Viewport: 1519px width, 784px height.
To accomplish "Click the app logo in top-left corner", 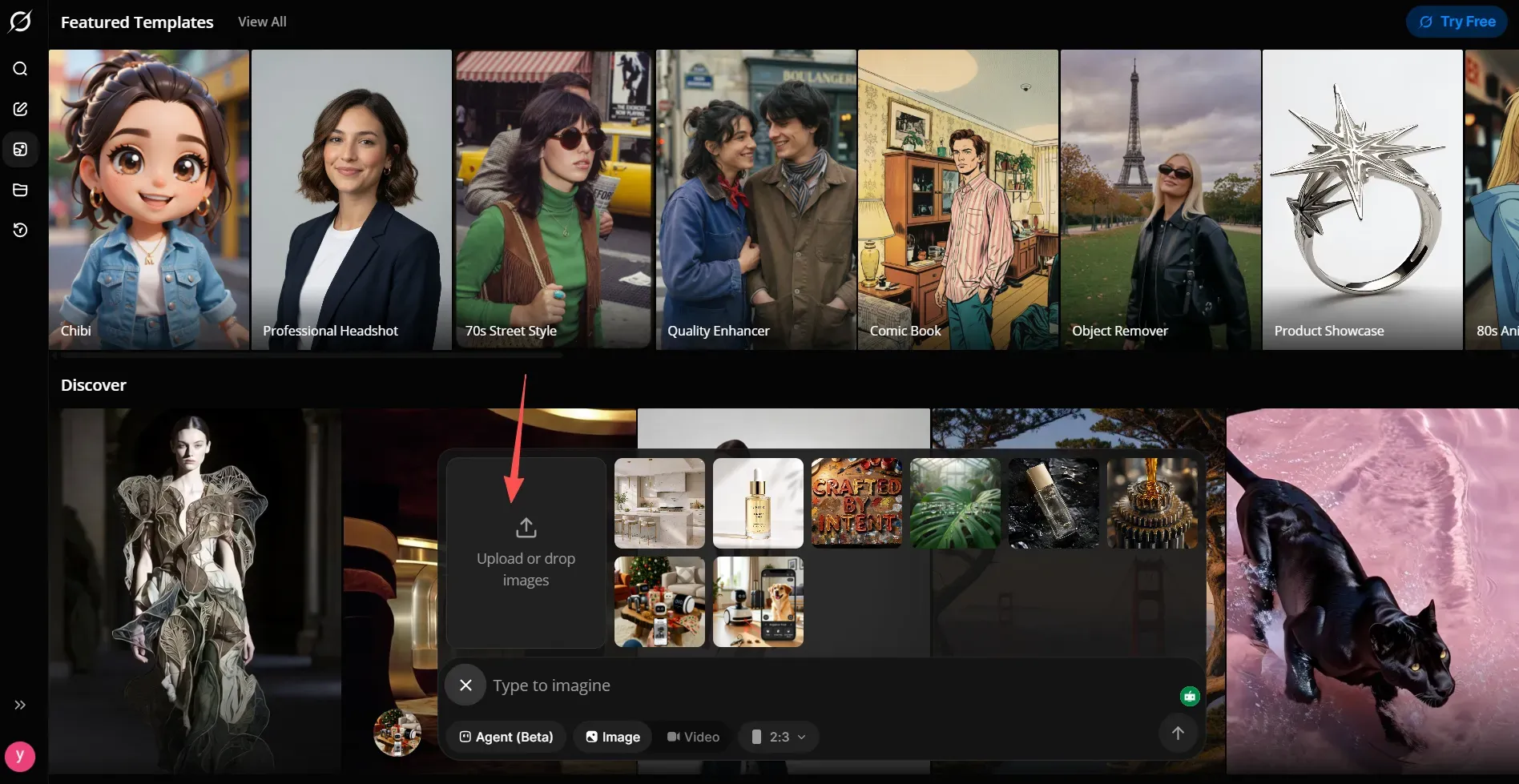I will pos(20,22).
